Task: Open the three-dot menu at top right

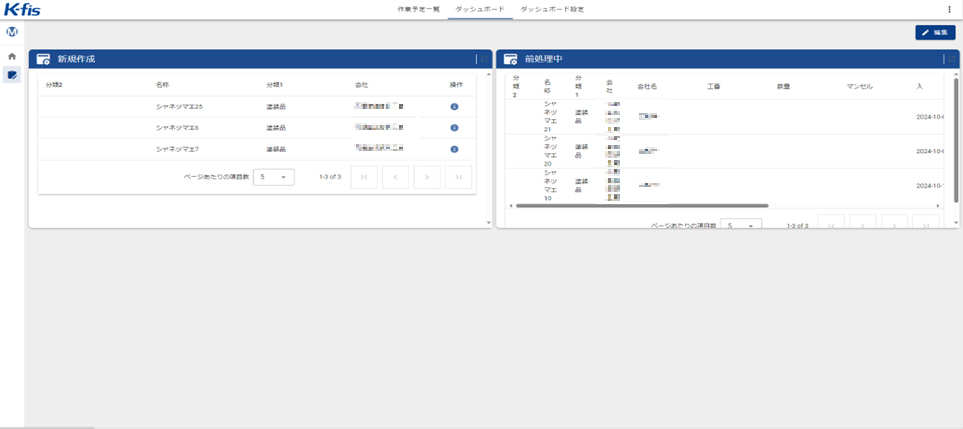Action: point(949,9)
